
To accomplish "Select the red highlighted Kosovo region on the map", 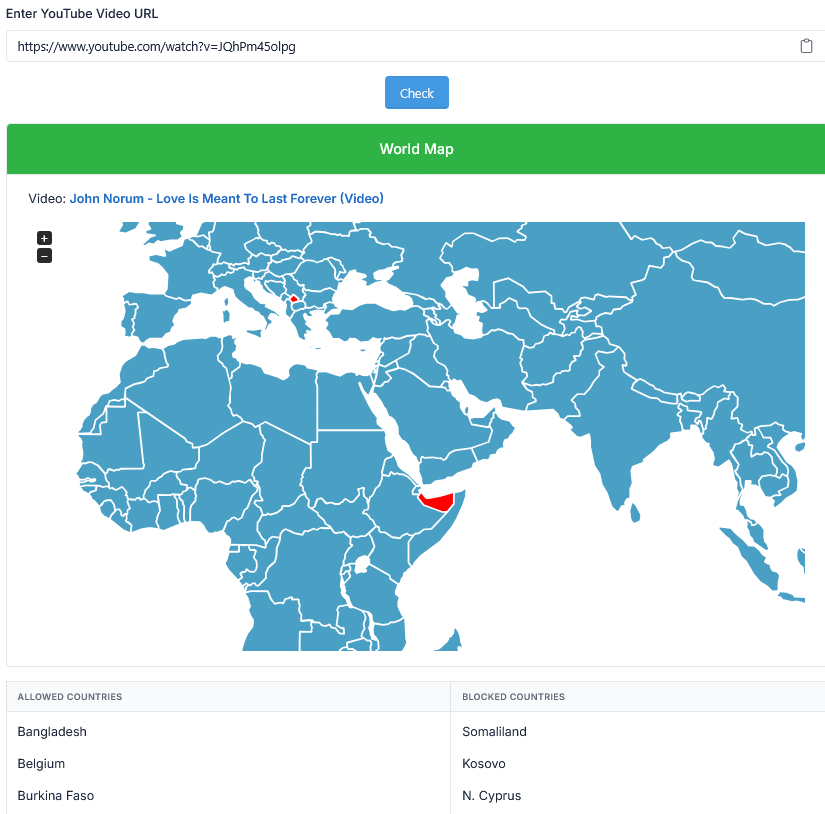I will pyautogui.click(x=294, y=297).
